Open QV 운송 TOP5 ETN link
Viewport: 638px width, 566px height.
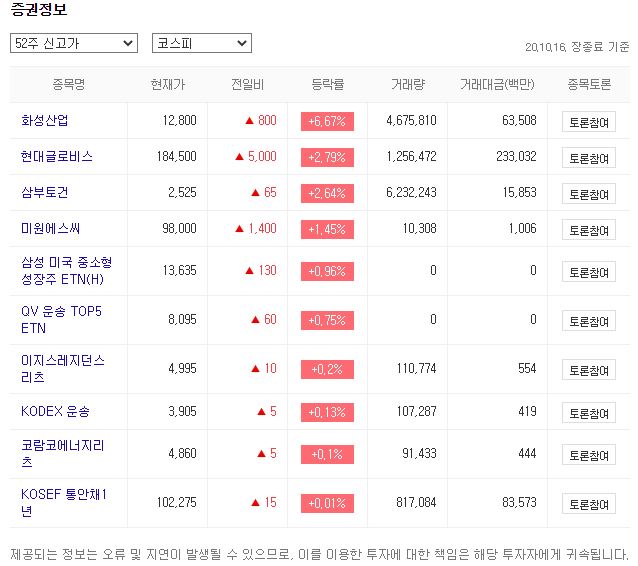pos(61,320)
